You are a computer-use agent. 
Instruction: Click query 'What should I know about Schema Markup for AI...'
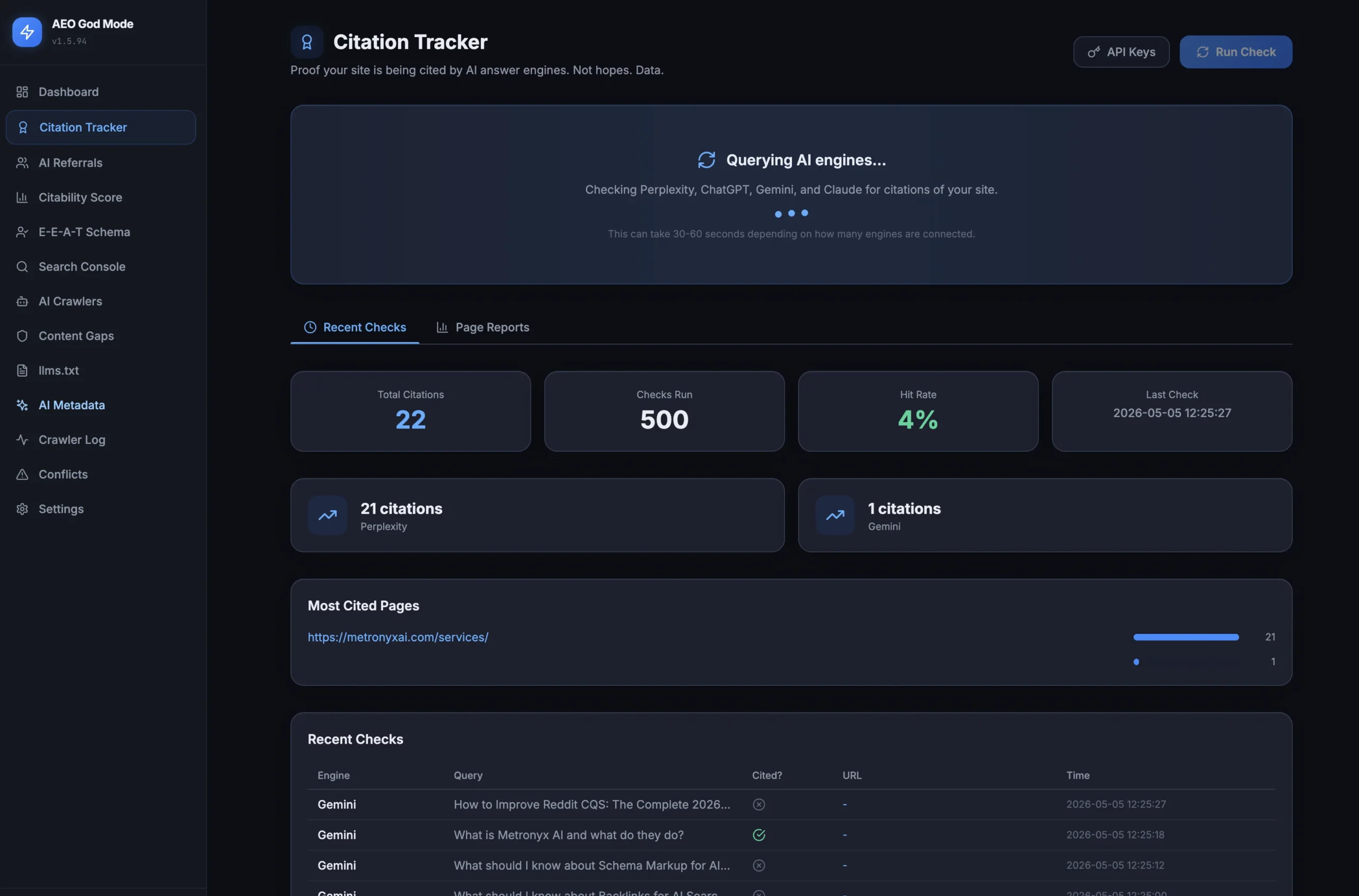pos(592,866)
